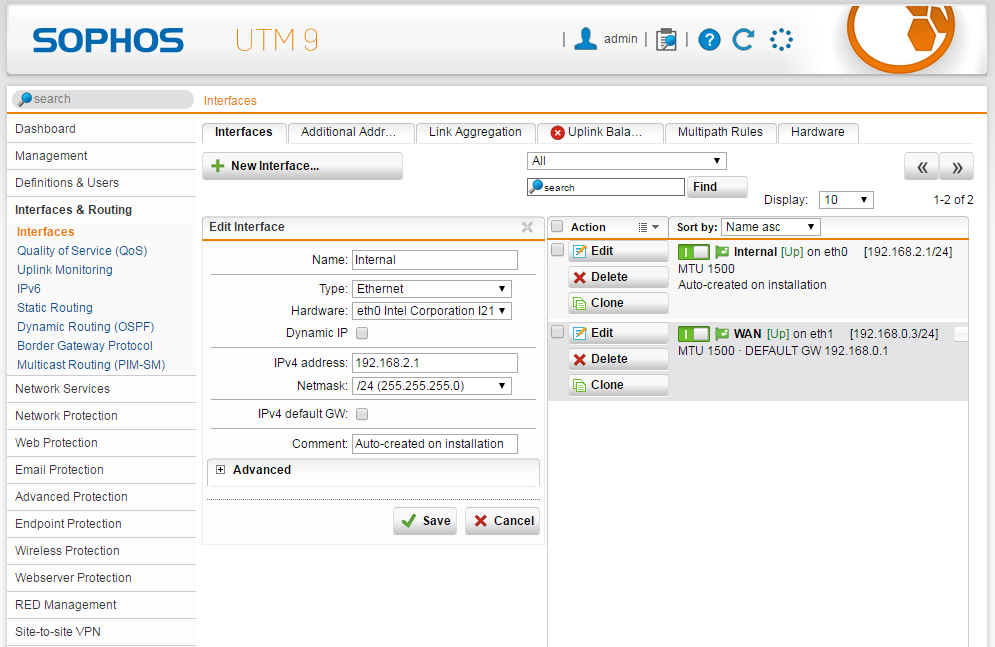Cancel editing the interface
This screenshot has height=647, width=995.
coord(502,521)
